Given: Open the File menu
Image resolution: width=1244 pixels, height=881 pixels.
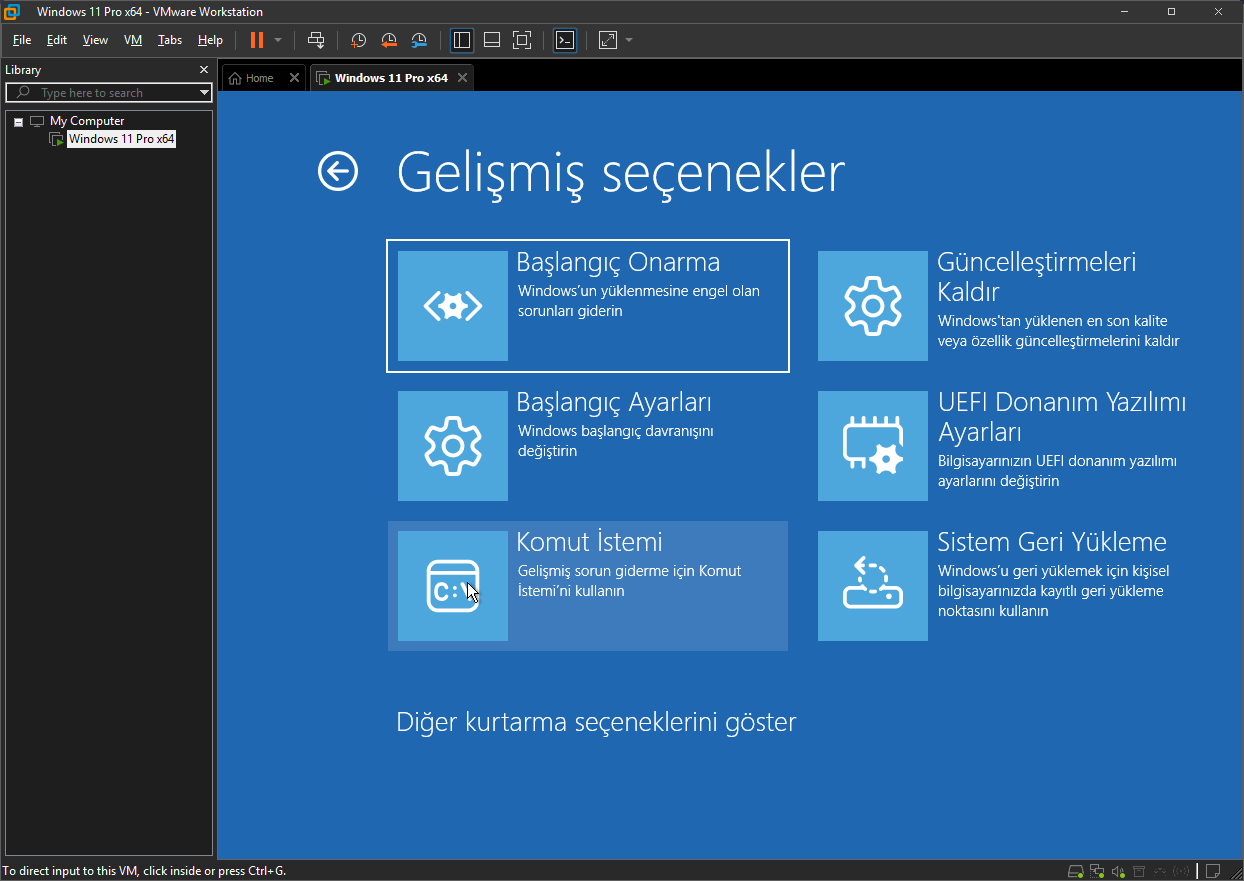Looking at the screenshot, I should [x=22, y=40].
